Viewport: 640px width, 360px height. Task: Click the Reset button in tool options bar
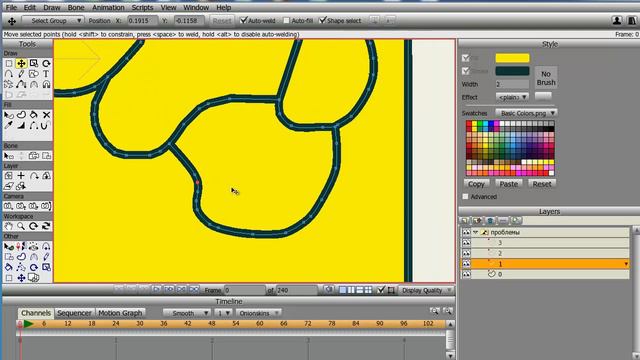[222, 20]
